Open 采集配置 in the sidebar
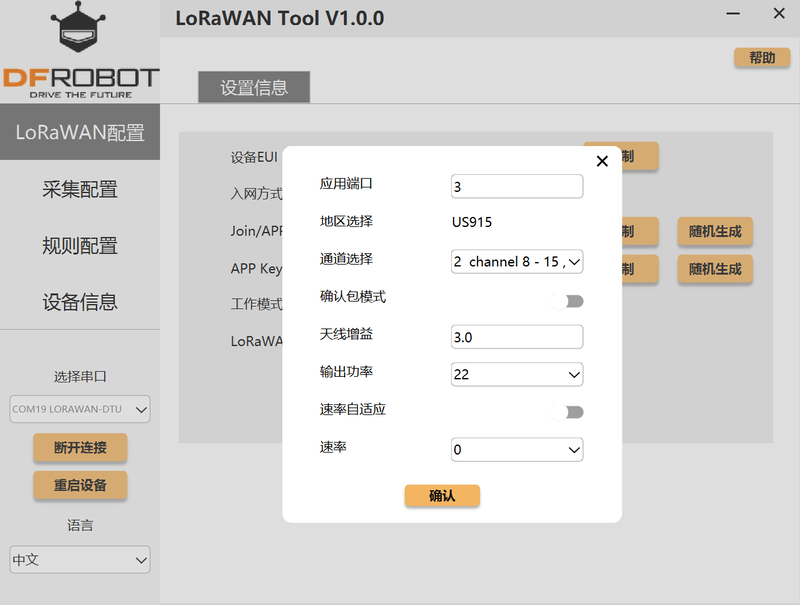Image resolution: width=800 pixels, height=605 pixels. point(80,189)
